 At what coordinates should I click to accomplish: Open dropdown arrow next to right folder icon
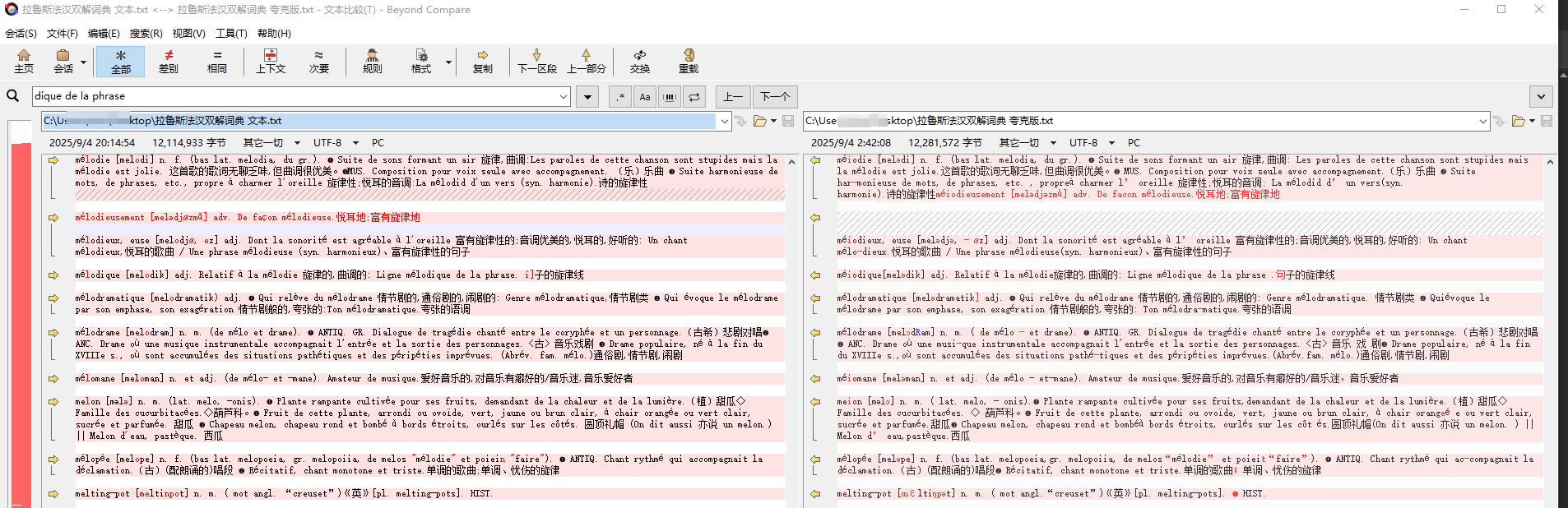click(1532, 121)
